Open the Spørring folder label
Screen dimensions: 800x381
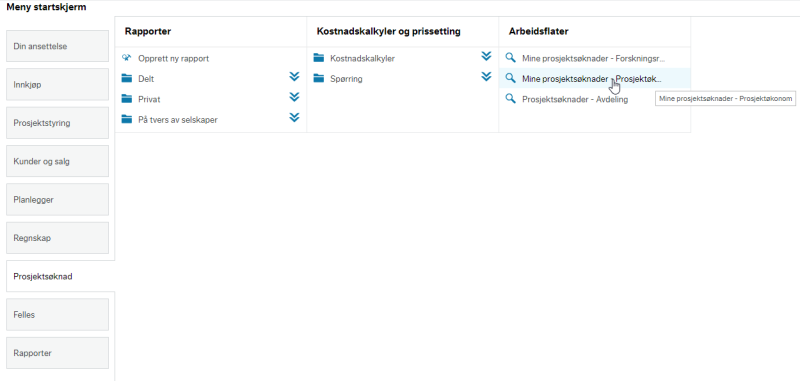tap(346, 79)
